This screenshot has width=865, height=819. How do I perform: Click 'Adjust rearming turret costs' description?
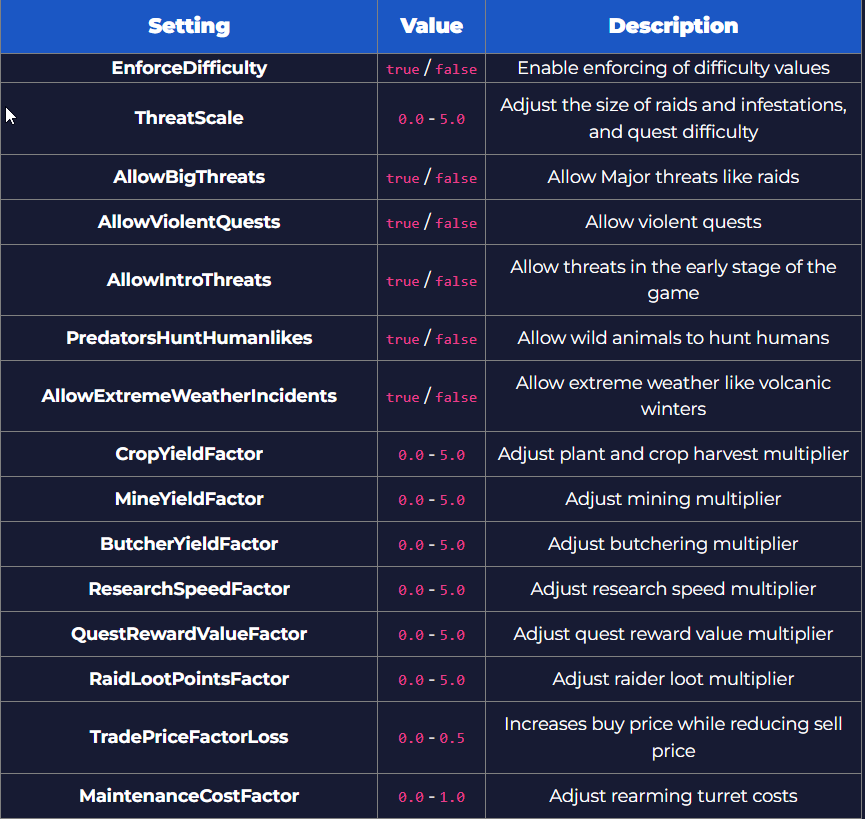(x=673, y=796)
